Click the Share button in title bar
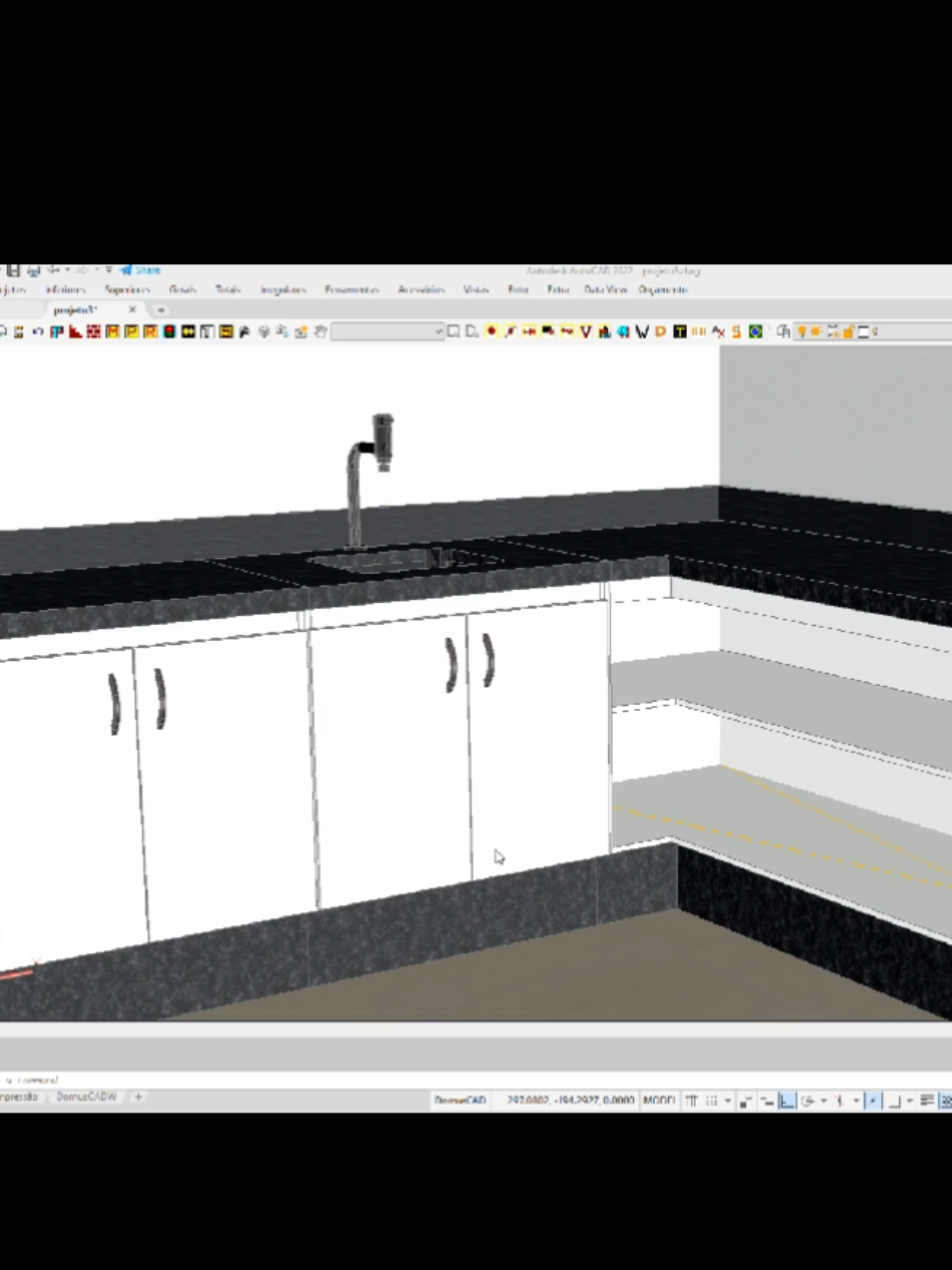The width and height of the screenshot is (952, 1270). tap(141, 270)
